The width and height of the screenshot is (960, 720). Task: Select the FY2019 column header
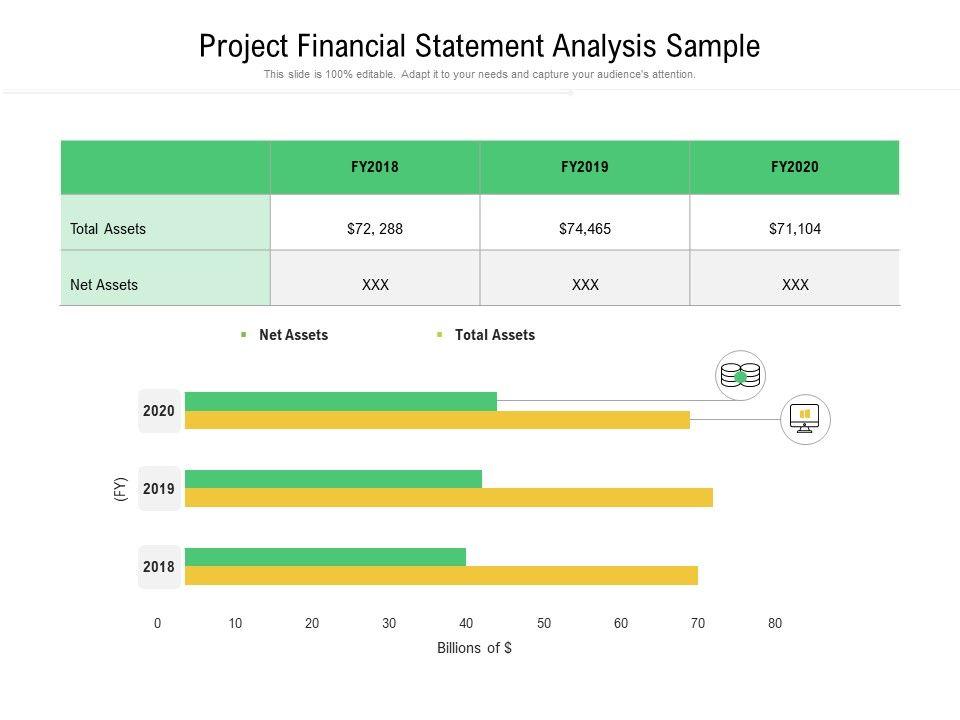coord(585,167)
